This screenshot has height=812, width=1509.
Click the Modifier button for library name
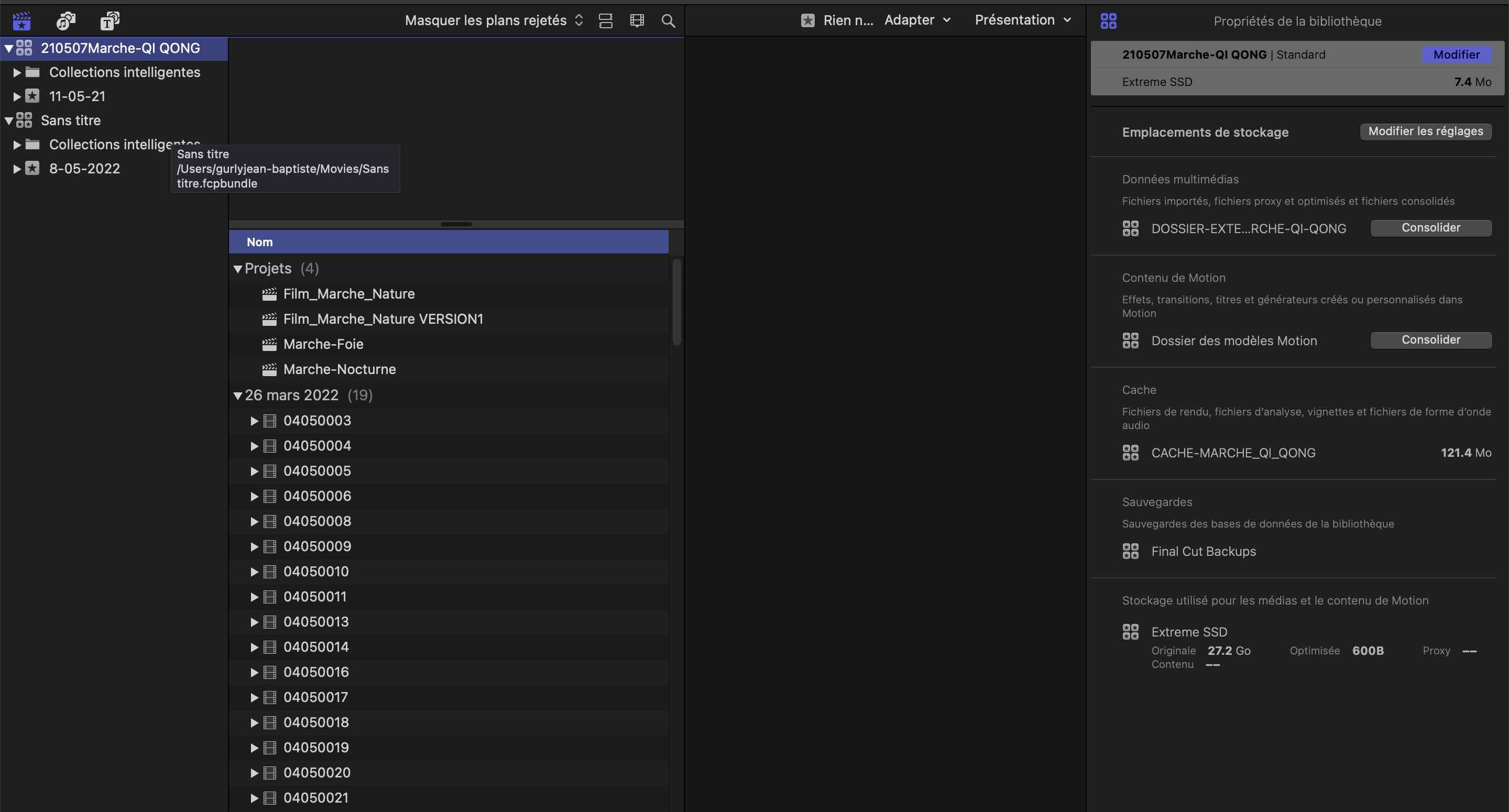1456,54
